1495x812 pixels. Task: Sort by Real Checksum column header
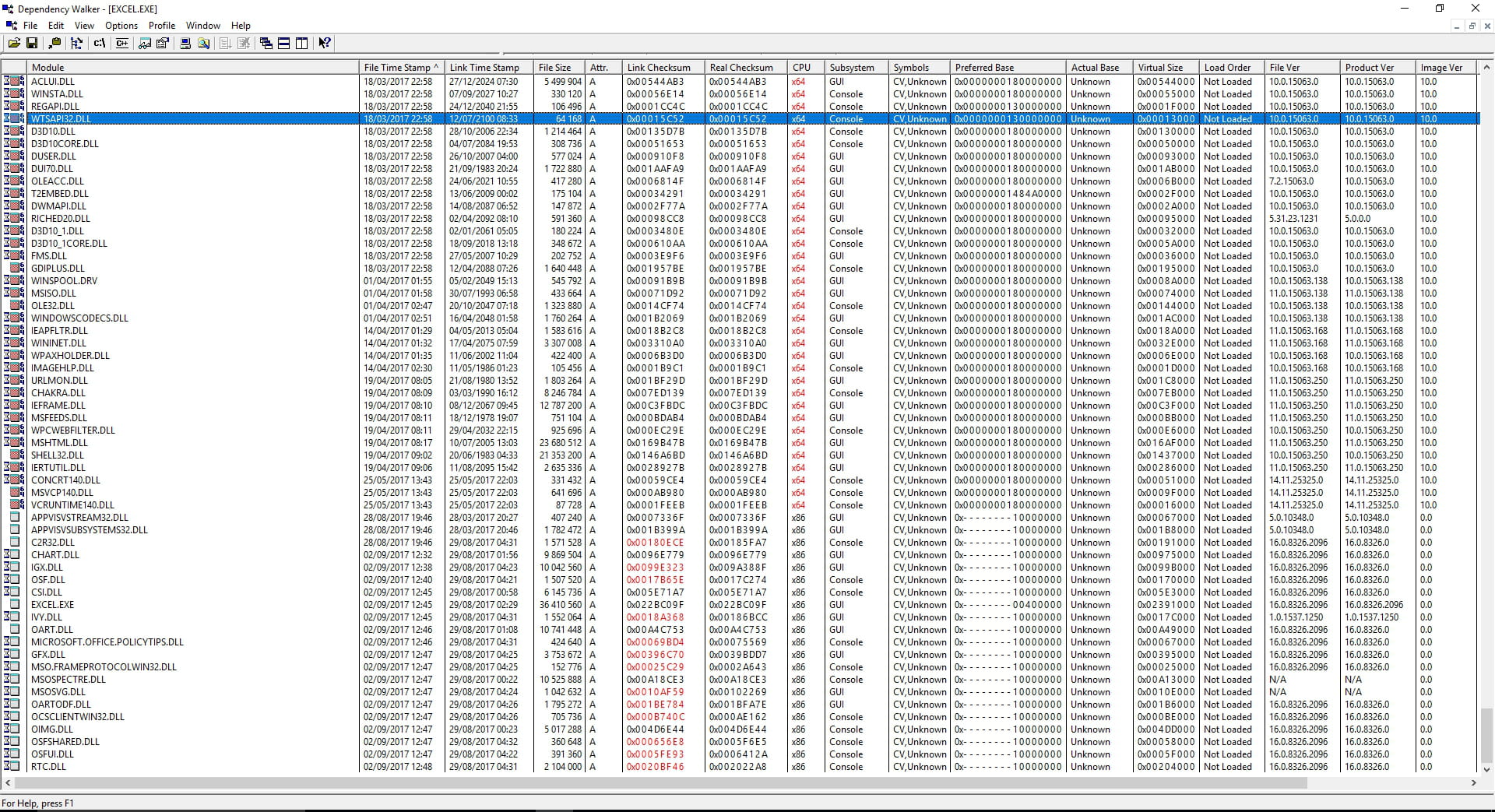point(746,68)
